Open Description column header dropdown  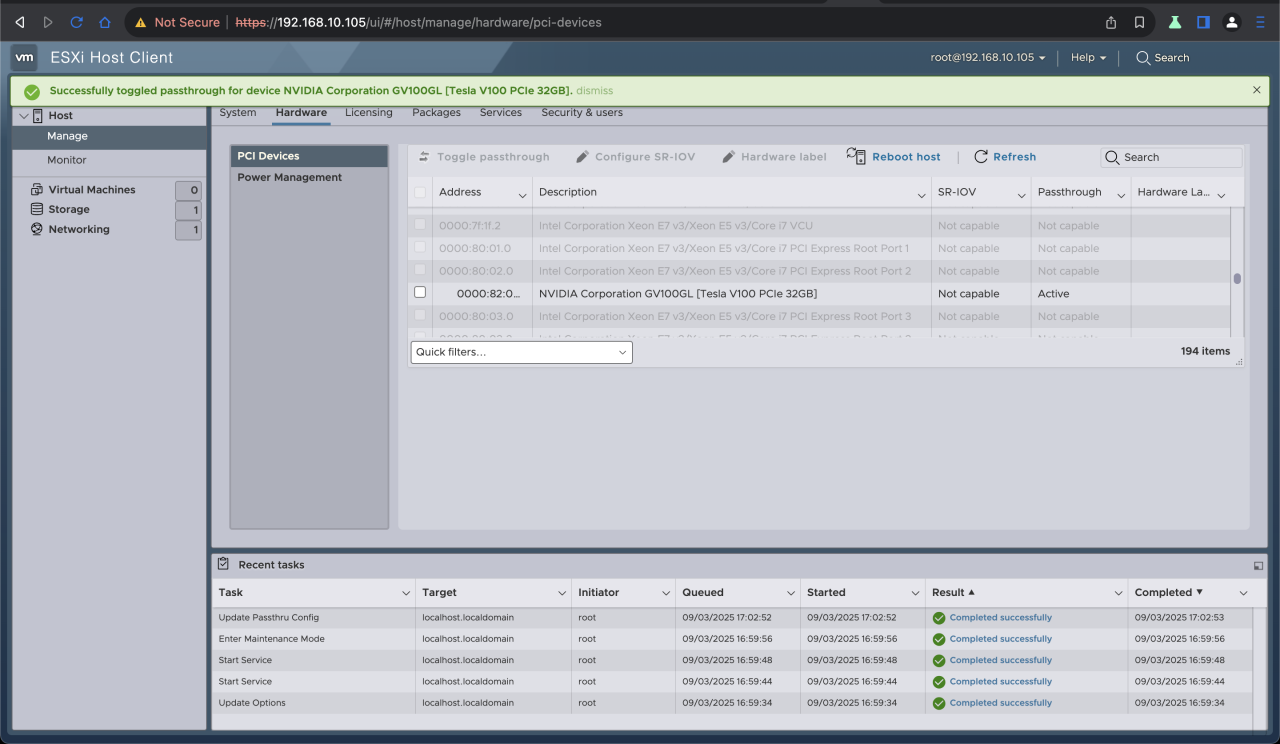[921, 194]
